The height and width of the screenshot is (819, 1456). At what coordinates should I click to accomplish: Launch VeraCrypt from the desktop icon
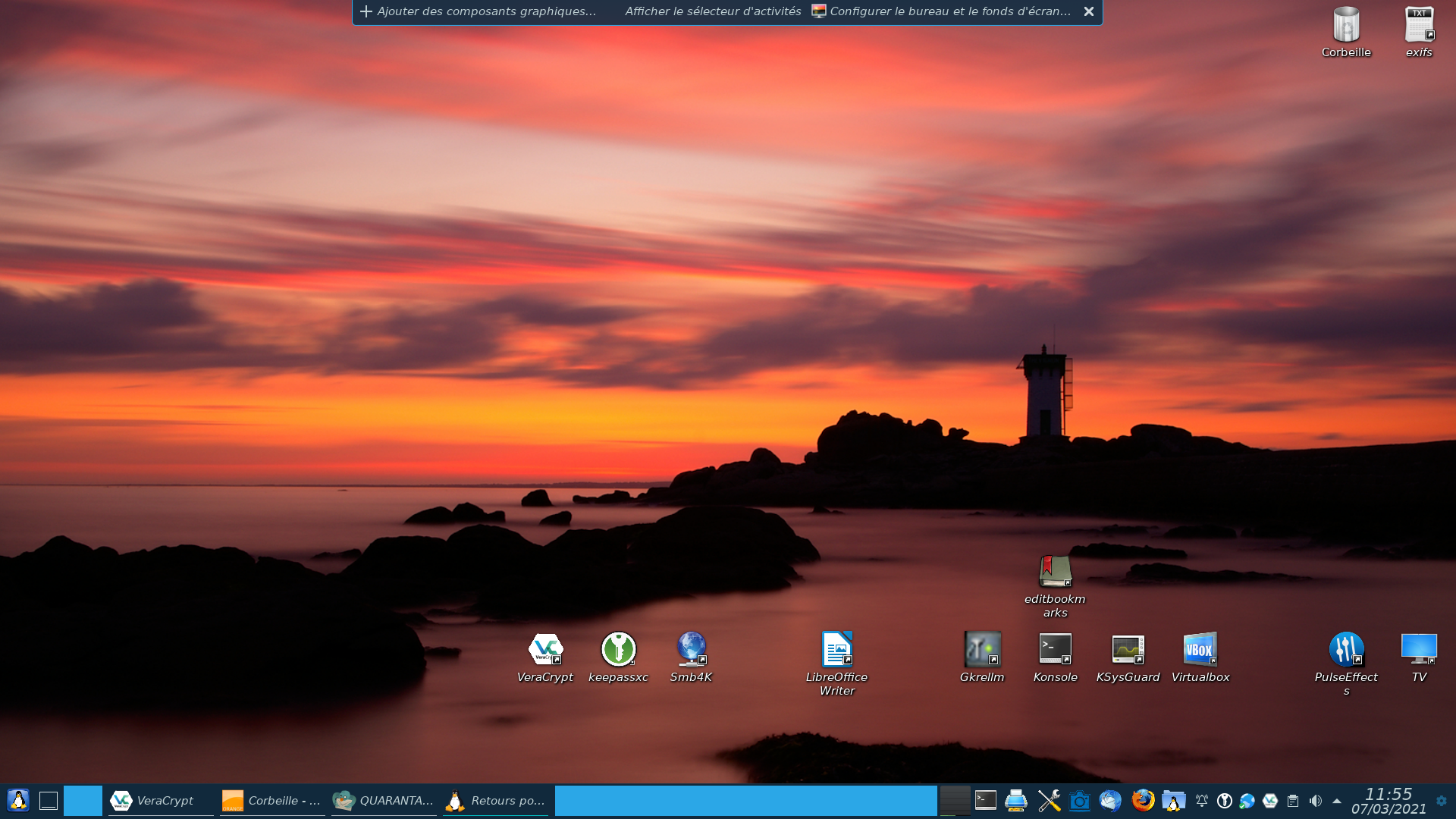coord(545,657)
